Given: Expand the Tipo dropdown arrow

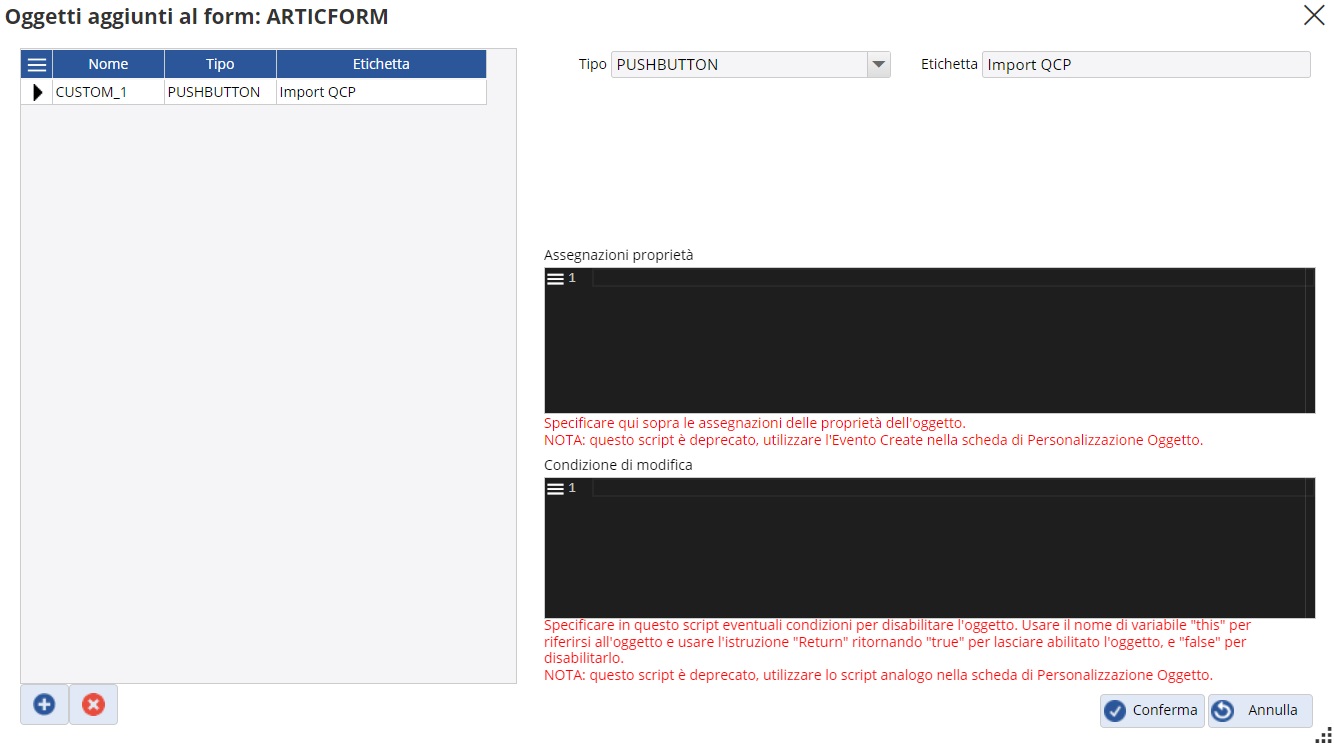Looking at the screenshot, I should click(x=878, y=65).
